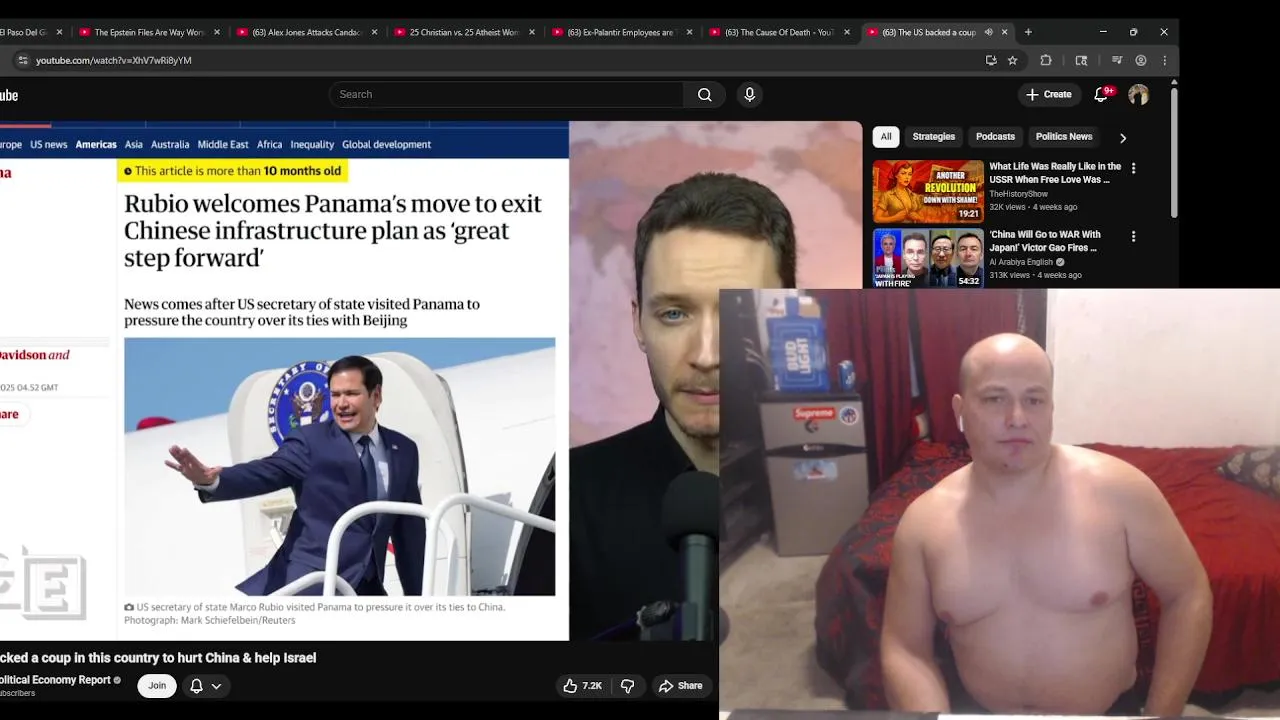Viewport: 1280px width, 720px height.
Task: Close the active US backed a coup tab
Action: [1005, 32]
